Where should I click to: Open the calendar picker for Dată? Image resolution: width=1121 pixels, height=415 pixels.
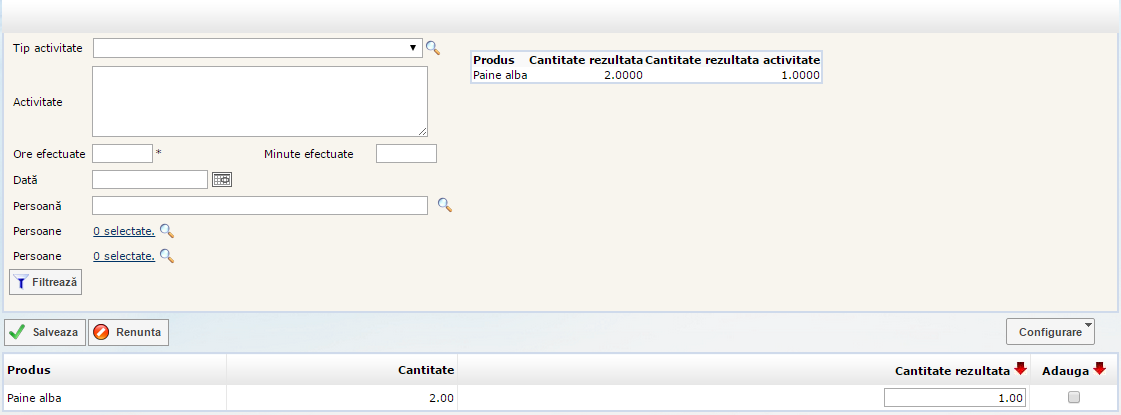click(x=222, y=179)
